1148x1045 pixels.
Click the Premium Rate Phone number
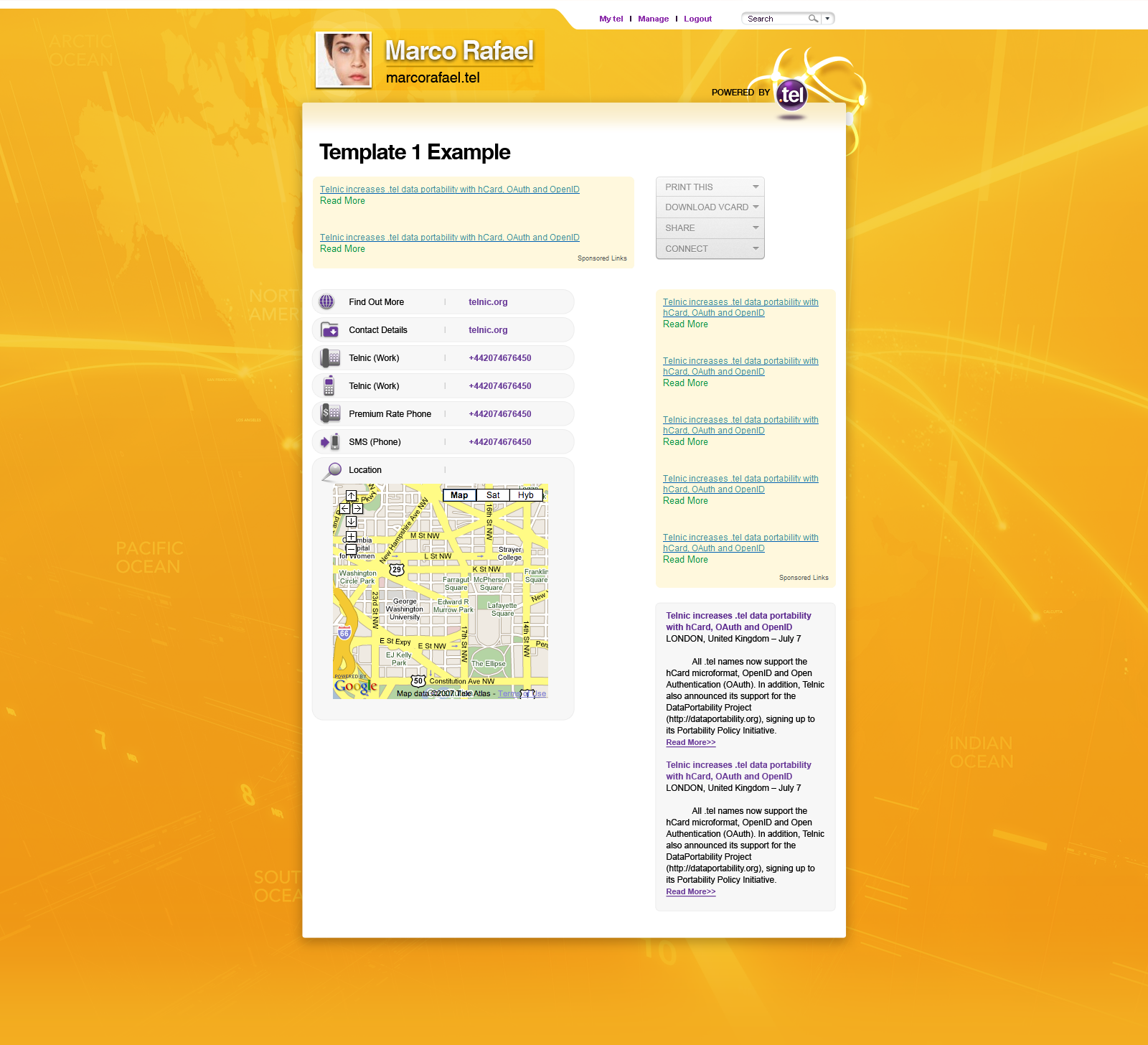point(500,414)
